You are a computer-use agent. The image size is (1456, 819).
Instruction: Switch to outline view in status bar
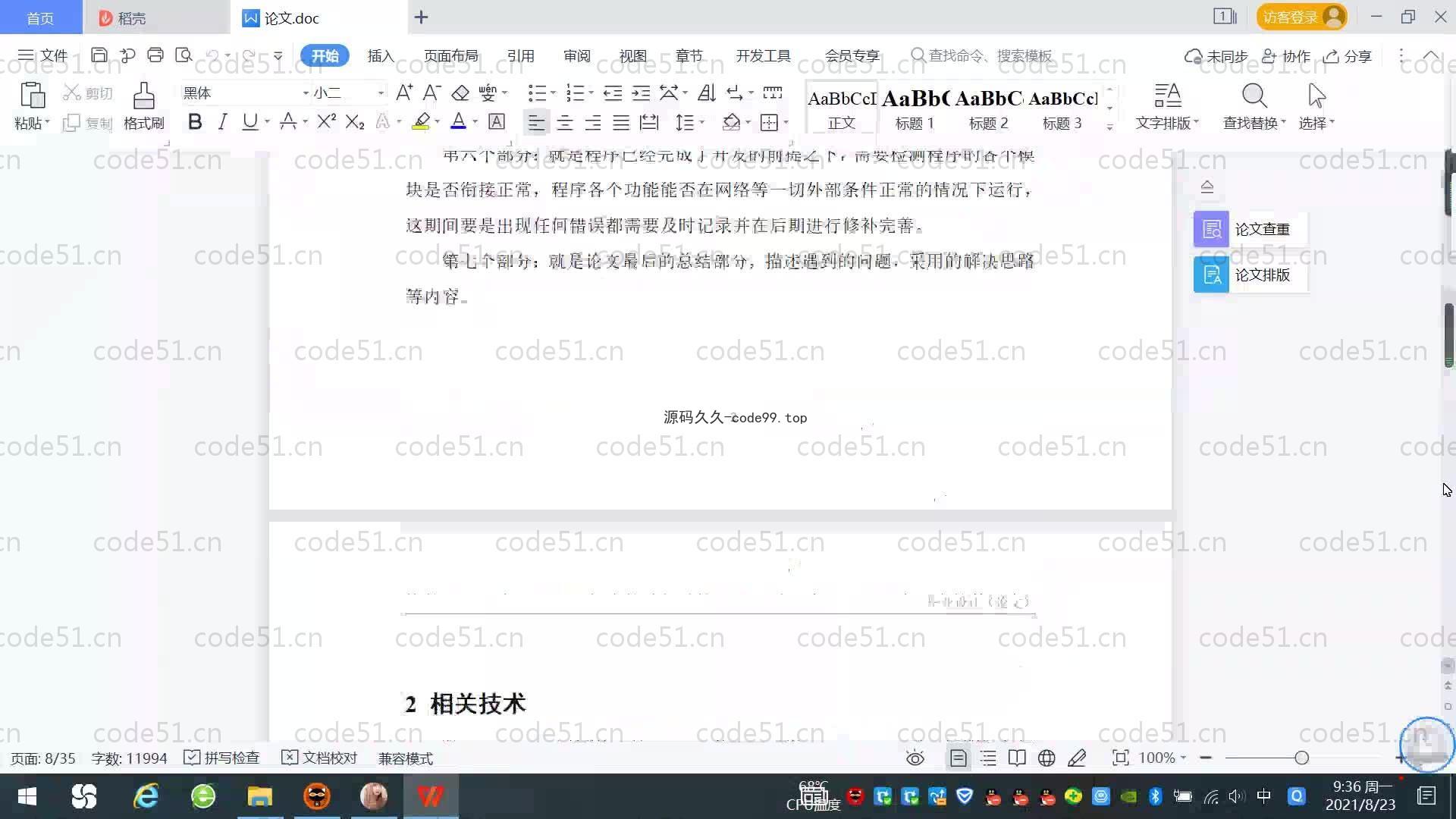point(988,758)
